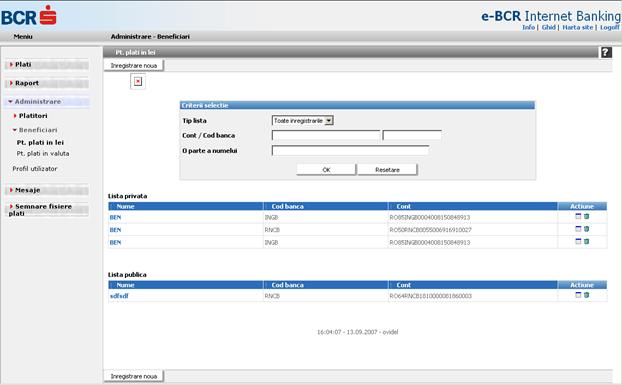The width and height of the screenshot is (622, 385).
Task: Delete the first BEN beneficiary in Lista privata
Action: pos(586,216)
